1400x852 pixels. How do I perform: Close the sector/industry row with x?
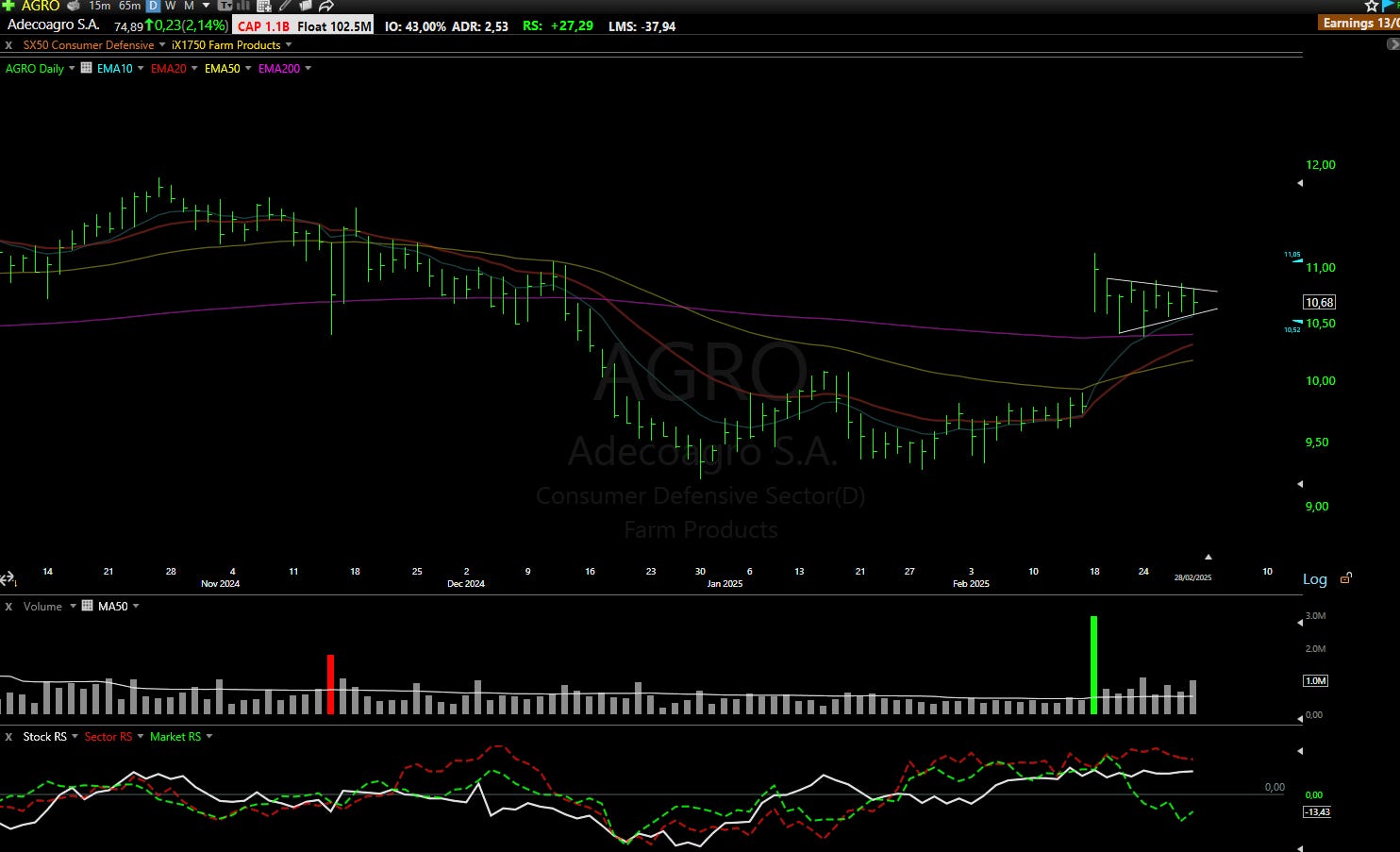8,45
